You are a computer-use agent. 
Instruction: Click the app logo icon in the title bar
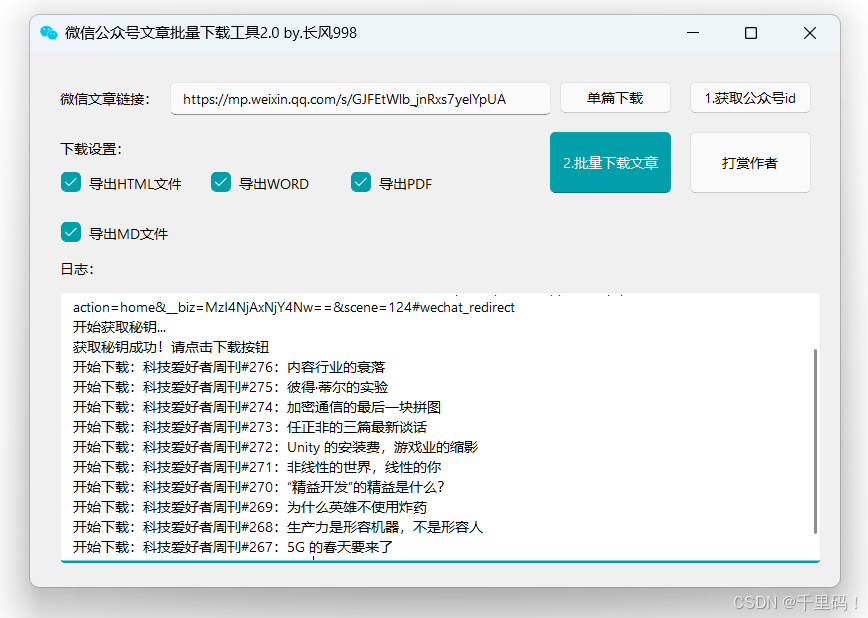(x=47, y=32)
